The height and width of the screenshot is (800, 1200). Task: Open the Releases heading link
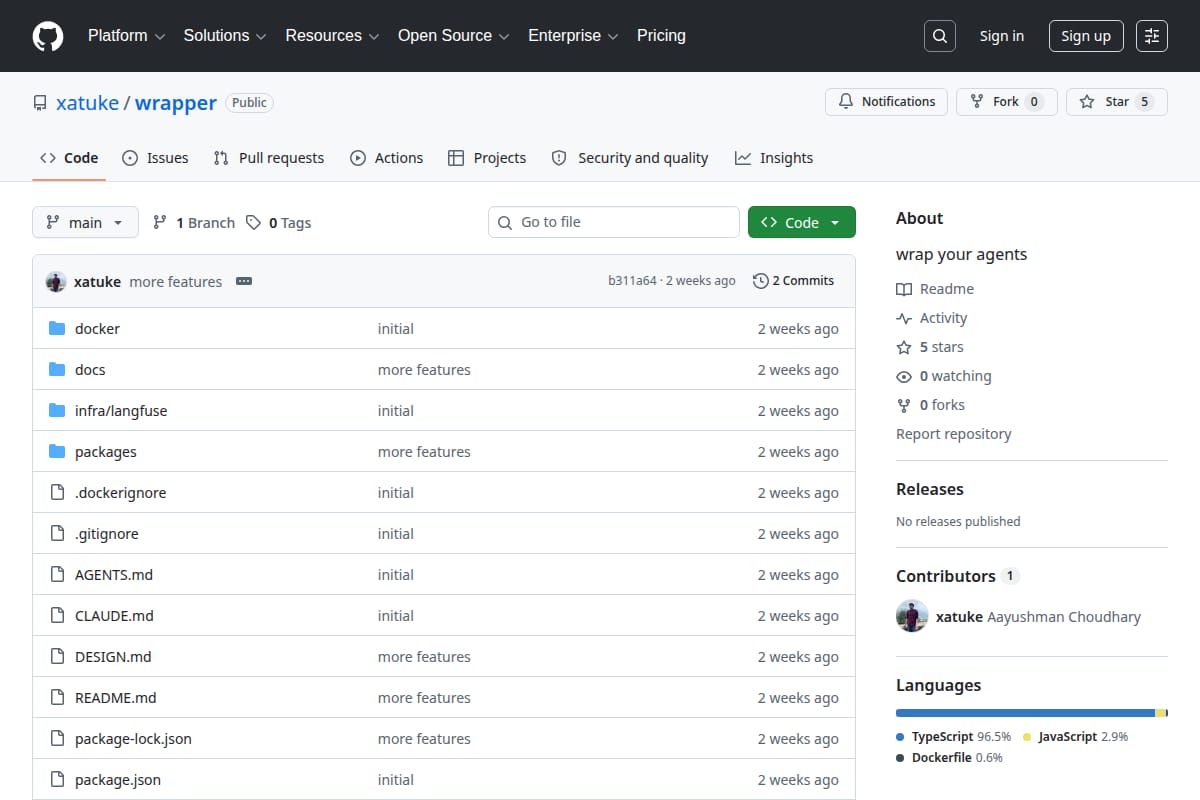pos(930,489)
